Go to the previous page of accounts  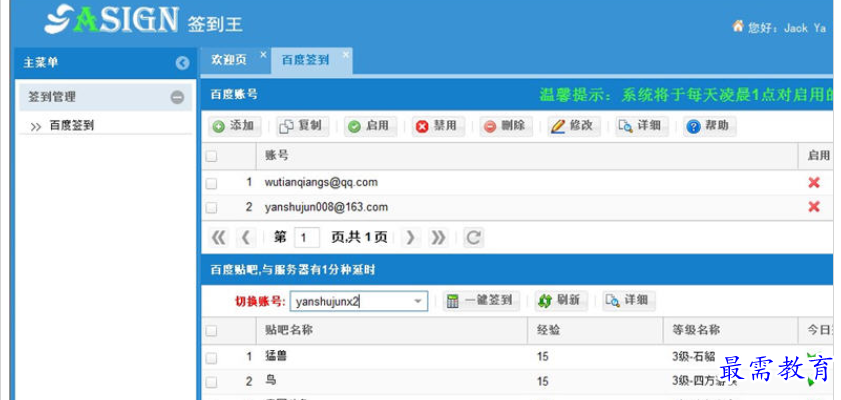(246, 238)
